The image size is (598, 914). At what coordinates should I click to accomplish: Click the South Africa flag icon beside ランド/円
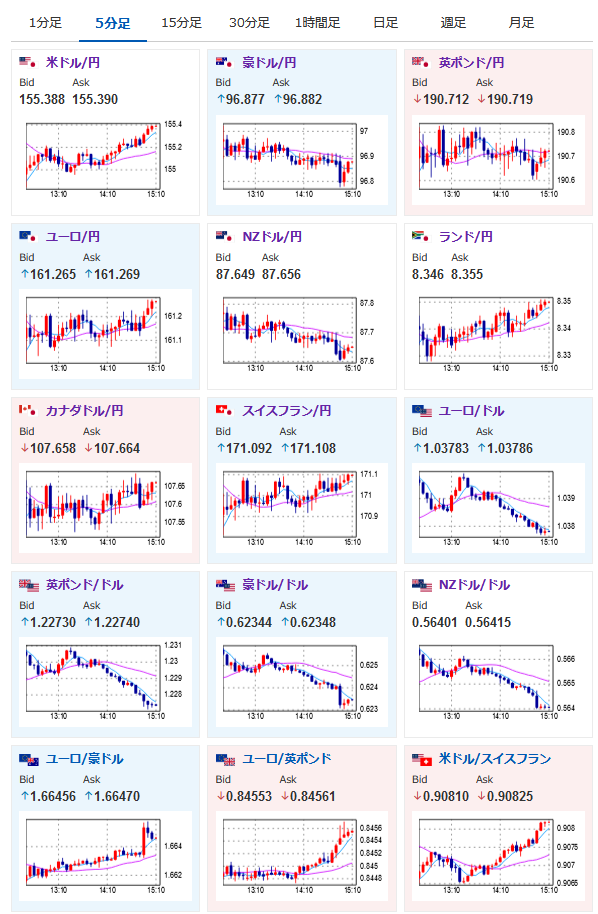pyautogui.click(x=421, y=236)
